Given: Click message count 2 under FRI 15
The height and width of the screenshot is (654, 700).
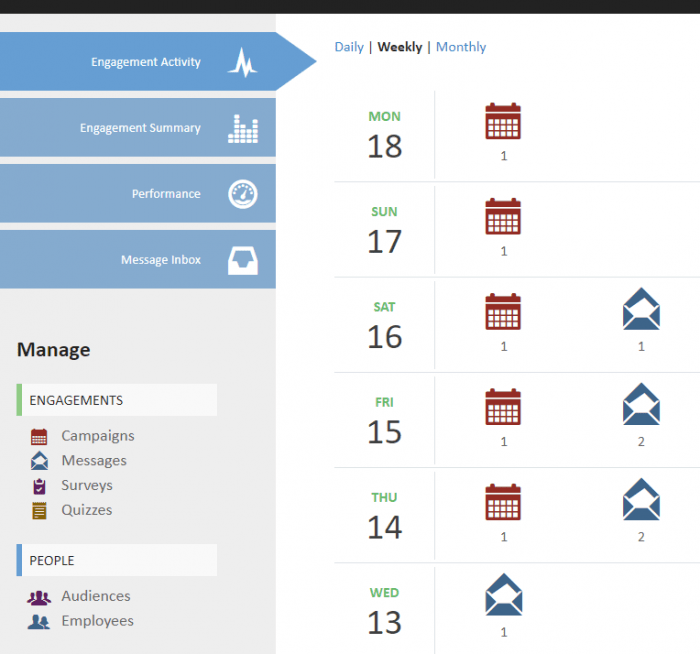Looking at the screenshot, I should (x=641, y=442).
